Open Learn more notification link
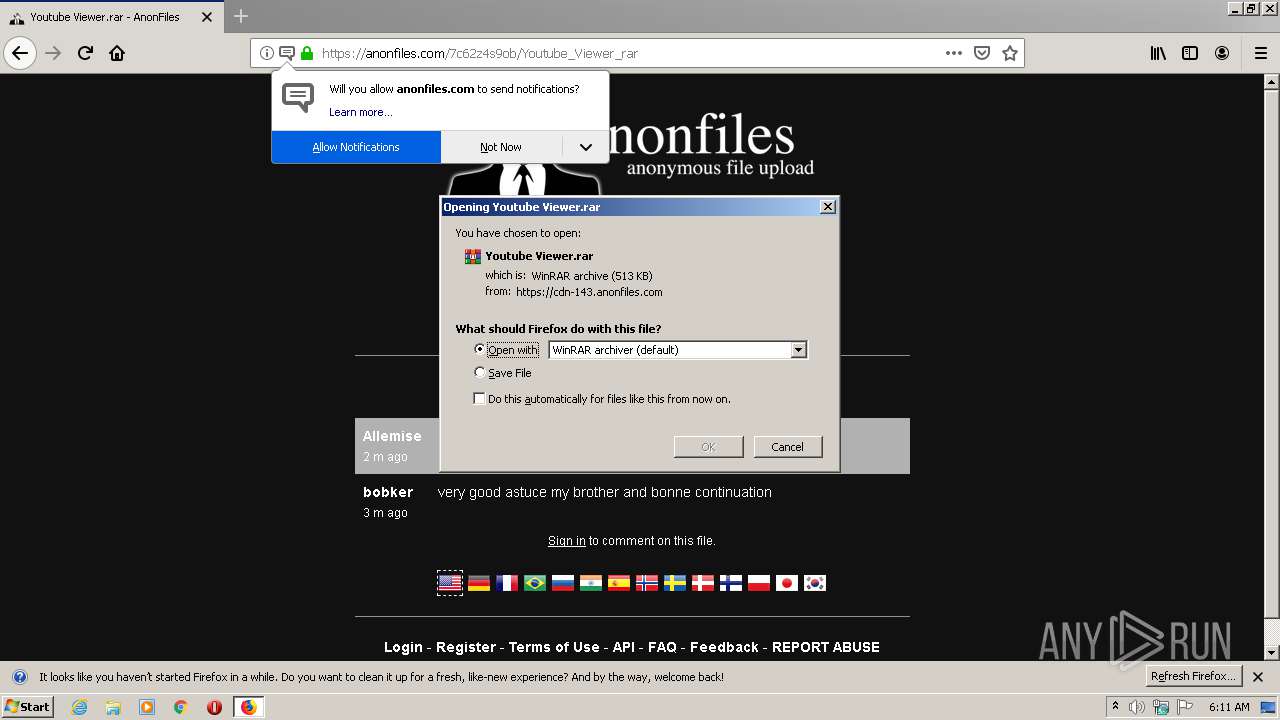Image resolution: width=1280 pixels, height=720 pixels. click(x=361, y=112)
